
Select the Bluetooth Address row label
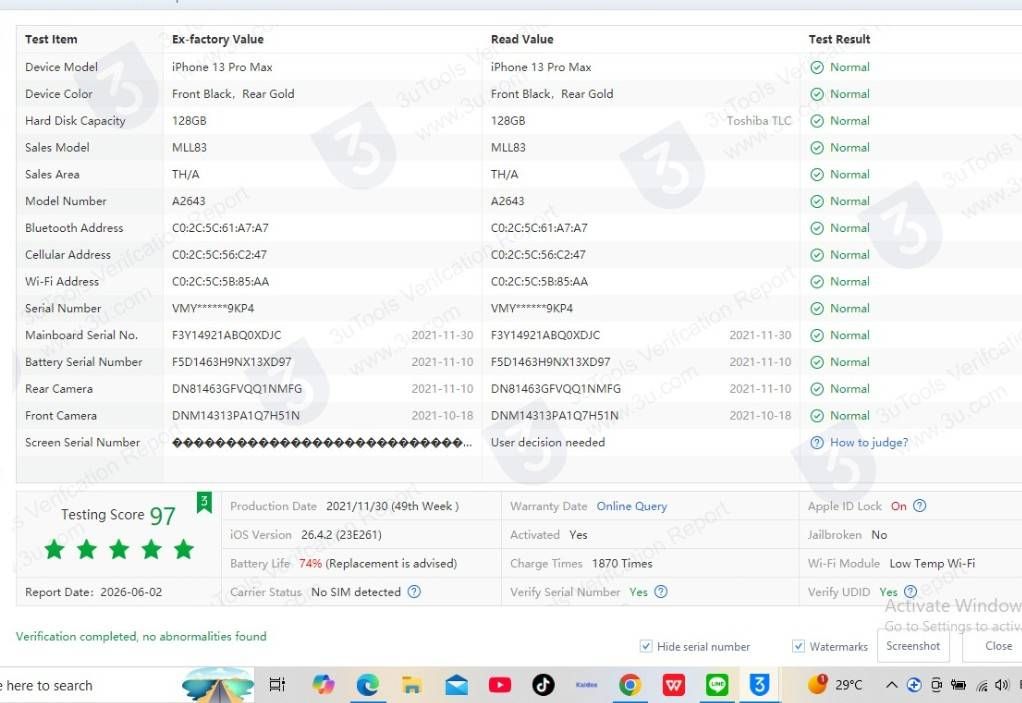click(74, 227)
